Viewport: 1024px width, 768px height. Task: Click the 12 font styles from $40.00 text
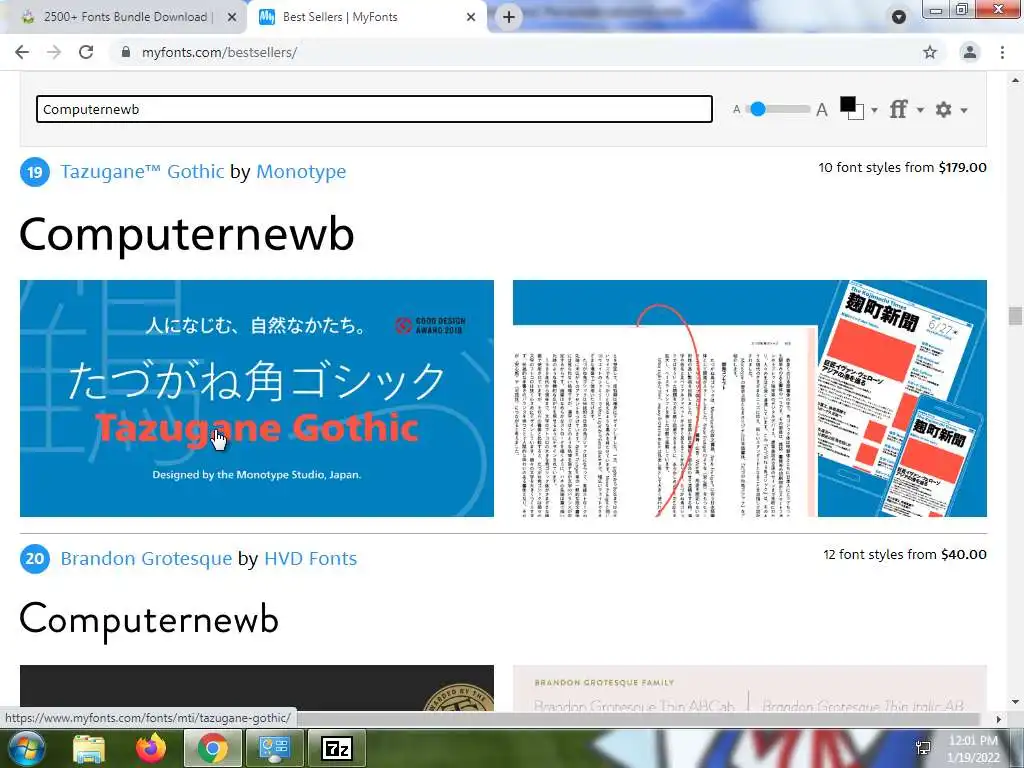click(904, 554)
